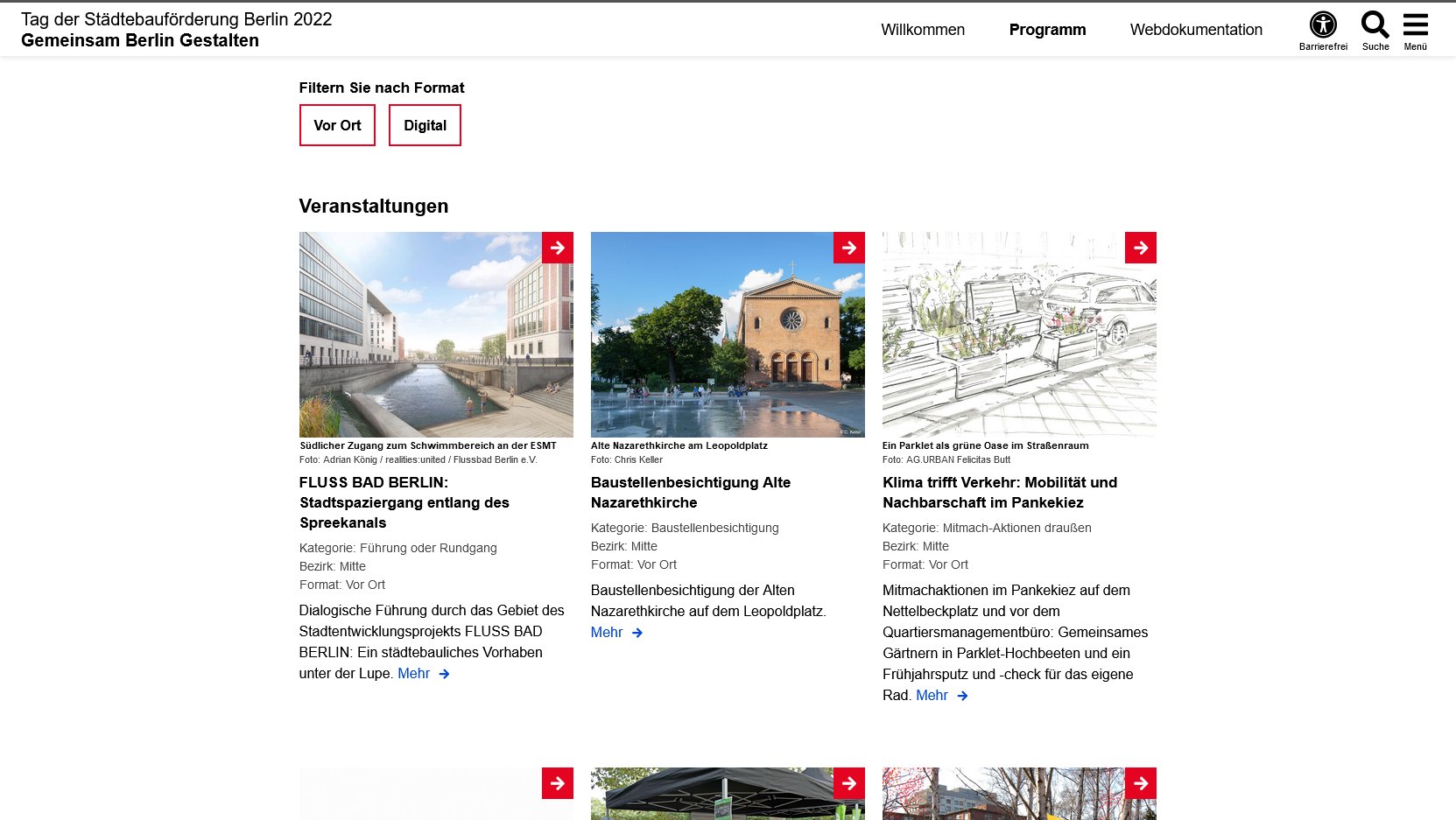Toggle the Vor Ort format filter
The width and height of the screenshot is (1456, 820).
pyautogui.click(x=337, y=125)
